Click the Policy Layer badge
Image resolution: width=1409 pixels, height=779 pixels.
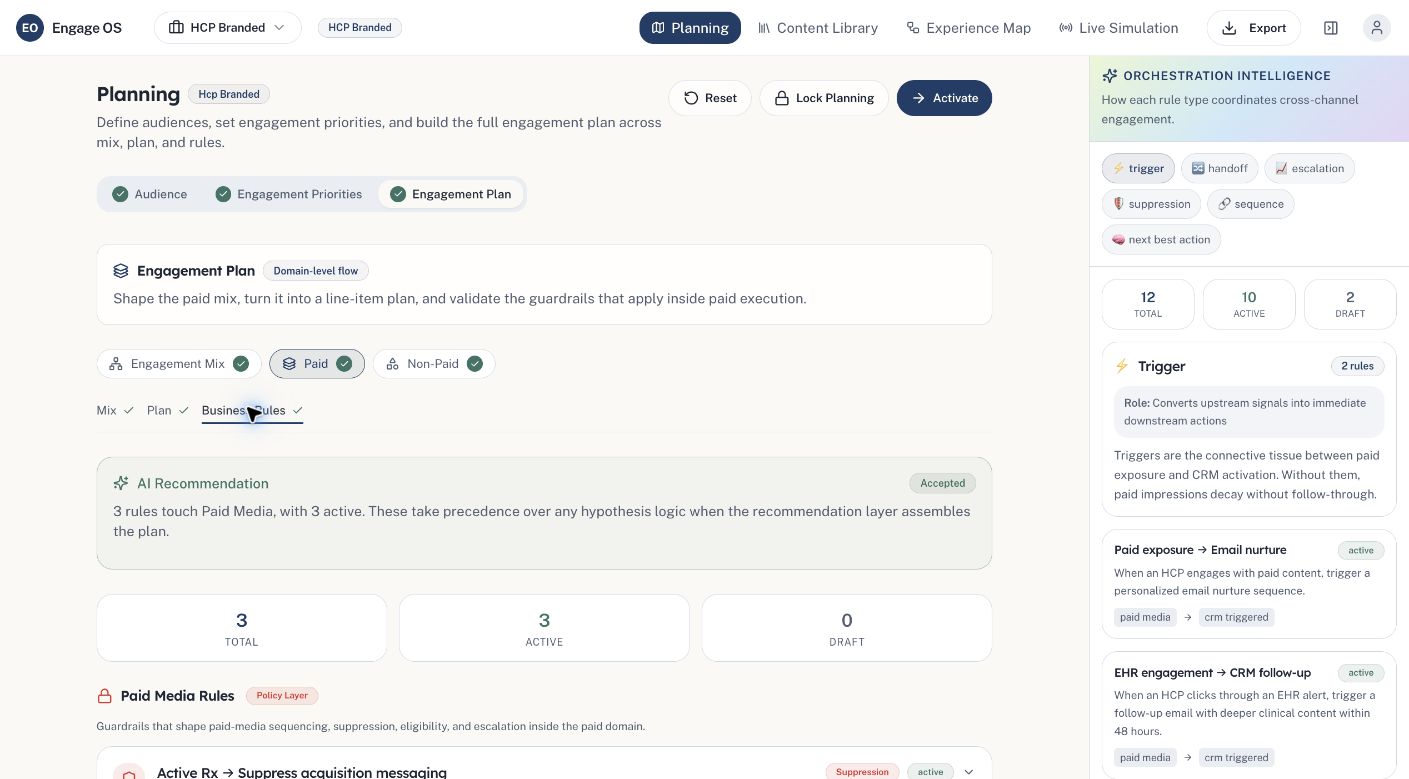(282, 696)
